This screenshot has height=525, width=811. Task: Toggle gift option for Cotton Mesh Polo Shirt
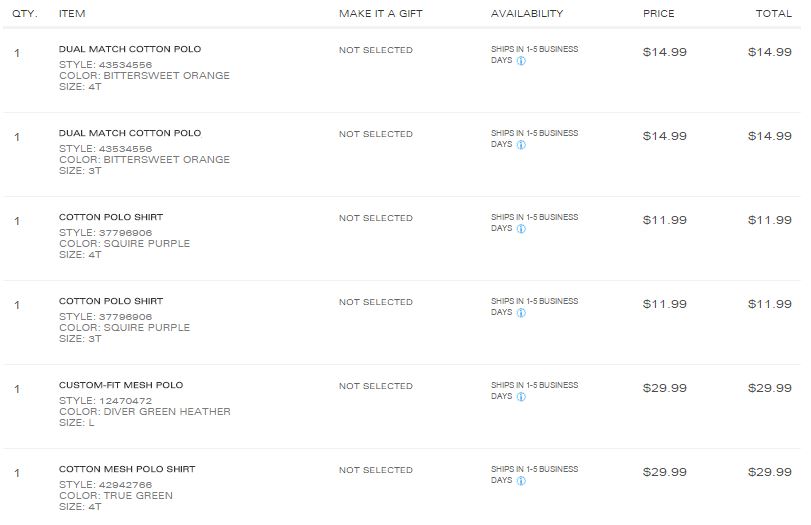(375, 470)
